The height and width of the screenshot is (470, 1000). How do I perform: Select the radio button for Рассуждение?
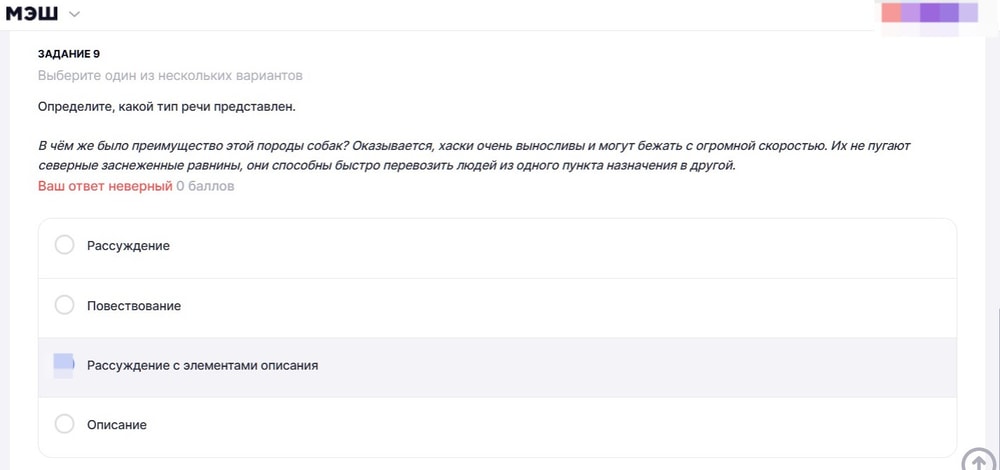point(64,245)
